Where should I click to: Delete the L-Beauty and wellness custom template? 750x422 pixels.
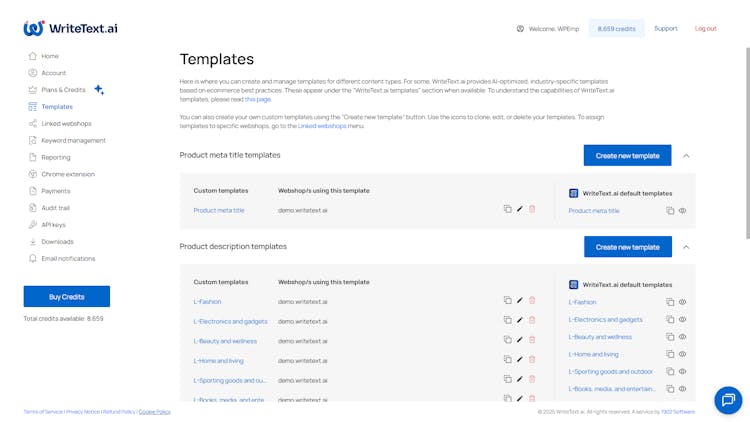point(532,340)
